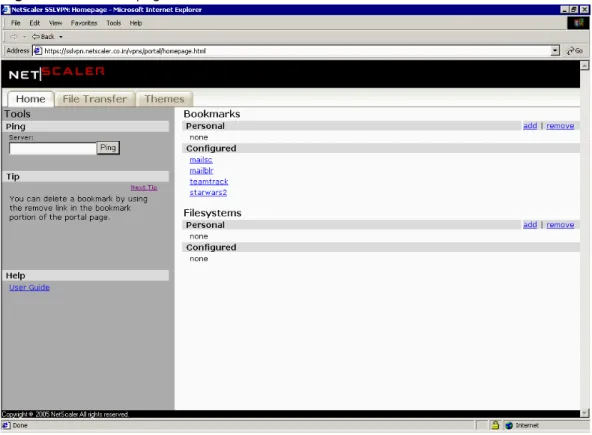Click the scrollbar up arrow
Image resolution: width=592 pixels, height=435 pixels.
(x=584, y=65)
